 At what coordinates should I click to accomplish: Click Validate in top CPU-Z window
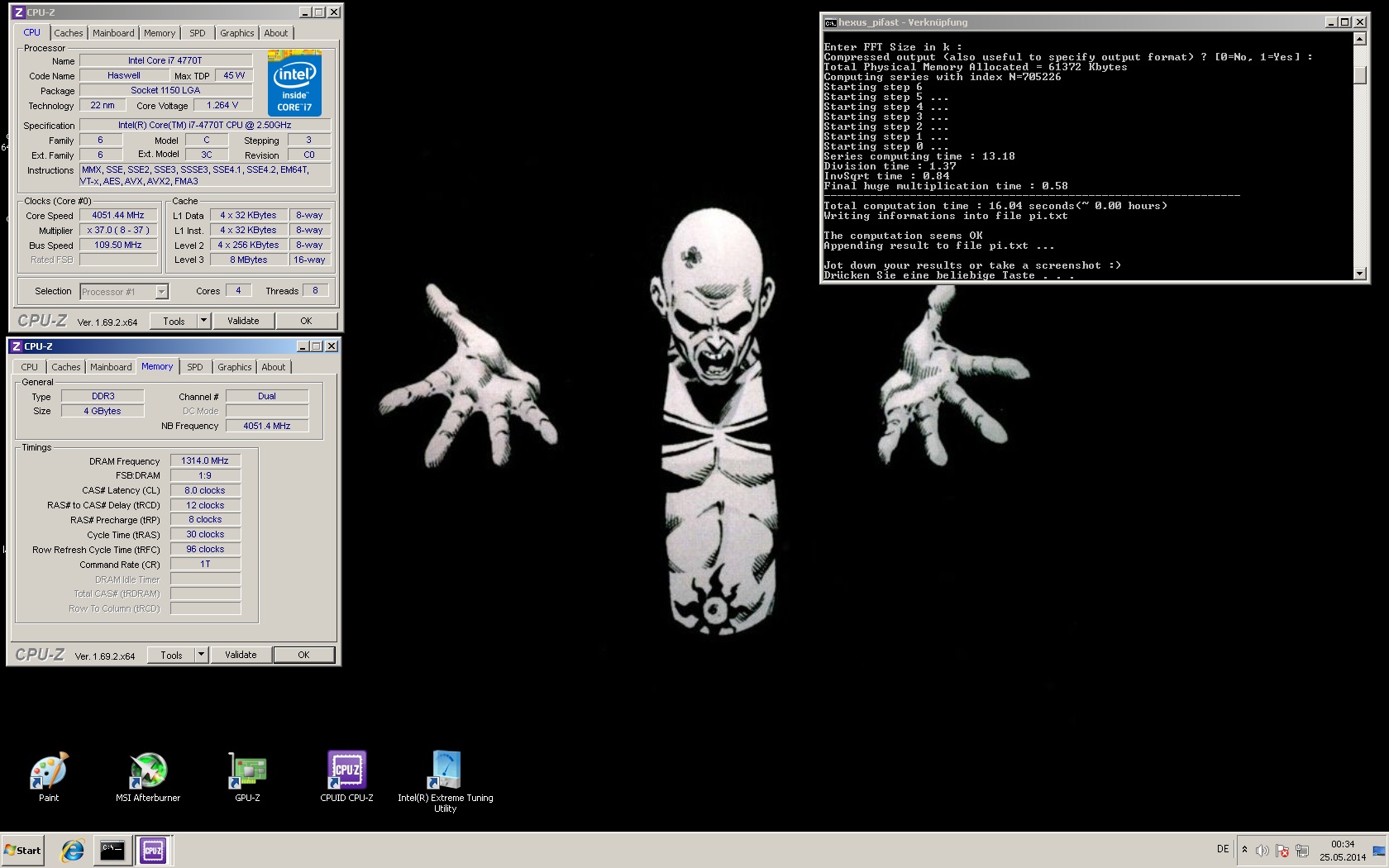click(x=243, y=321)
